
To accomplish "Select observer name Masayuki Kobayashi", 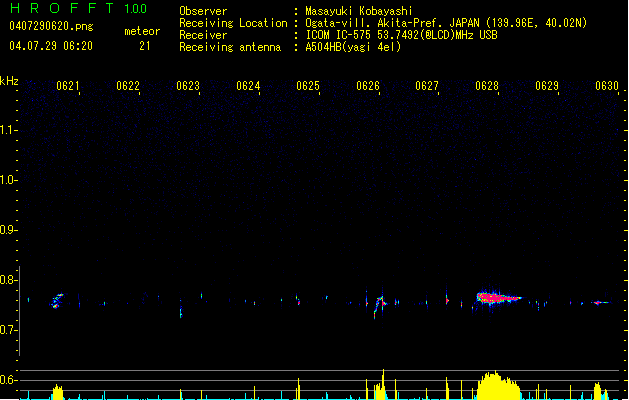I will (359, 11).
